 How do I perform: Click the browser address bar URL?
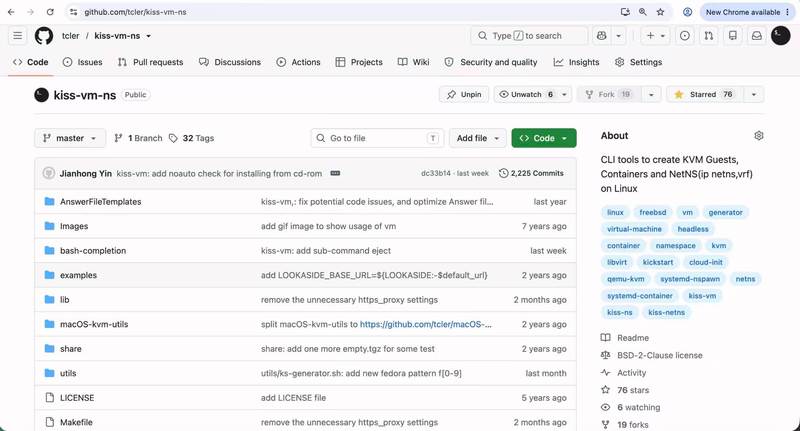coord(135,12)
